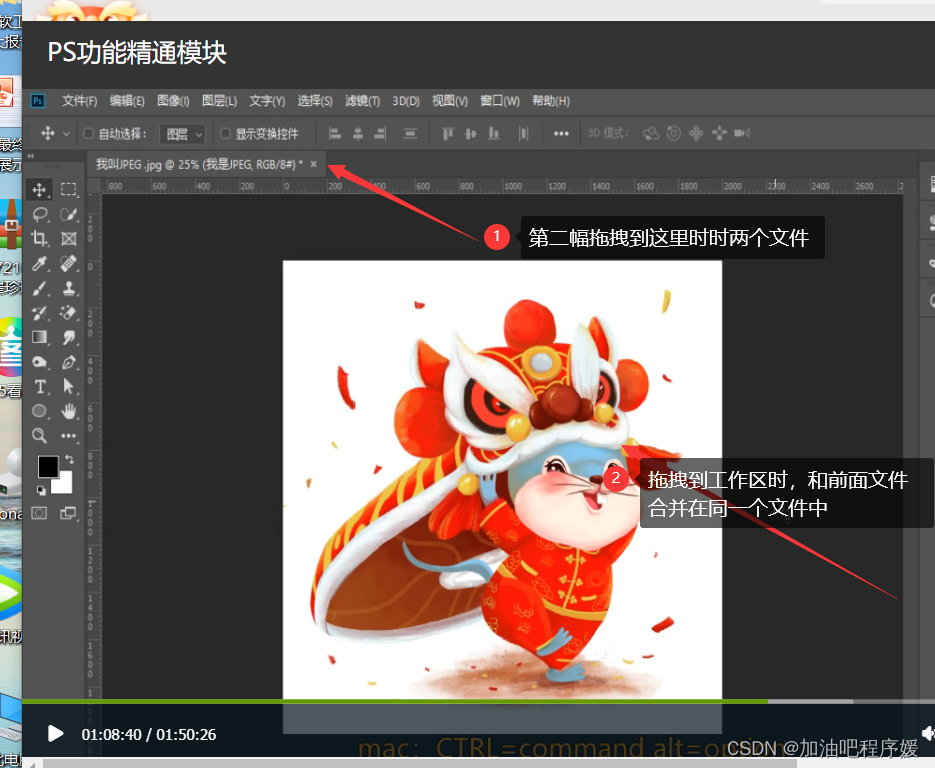This screenshot has width=935, height=768.
Task: Open the 滤镜(T) menu
Action: [x=363, y=101]
